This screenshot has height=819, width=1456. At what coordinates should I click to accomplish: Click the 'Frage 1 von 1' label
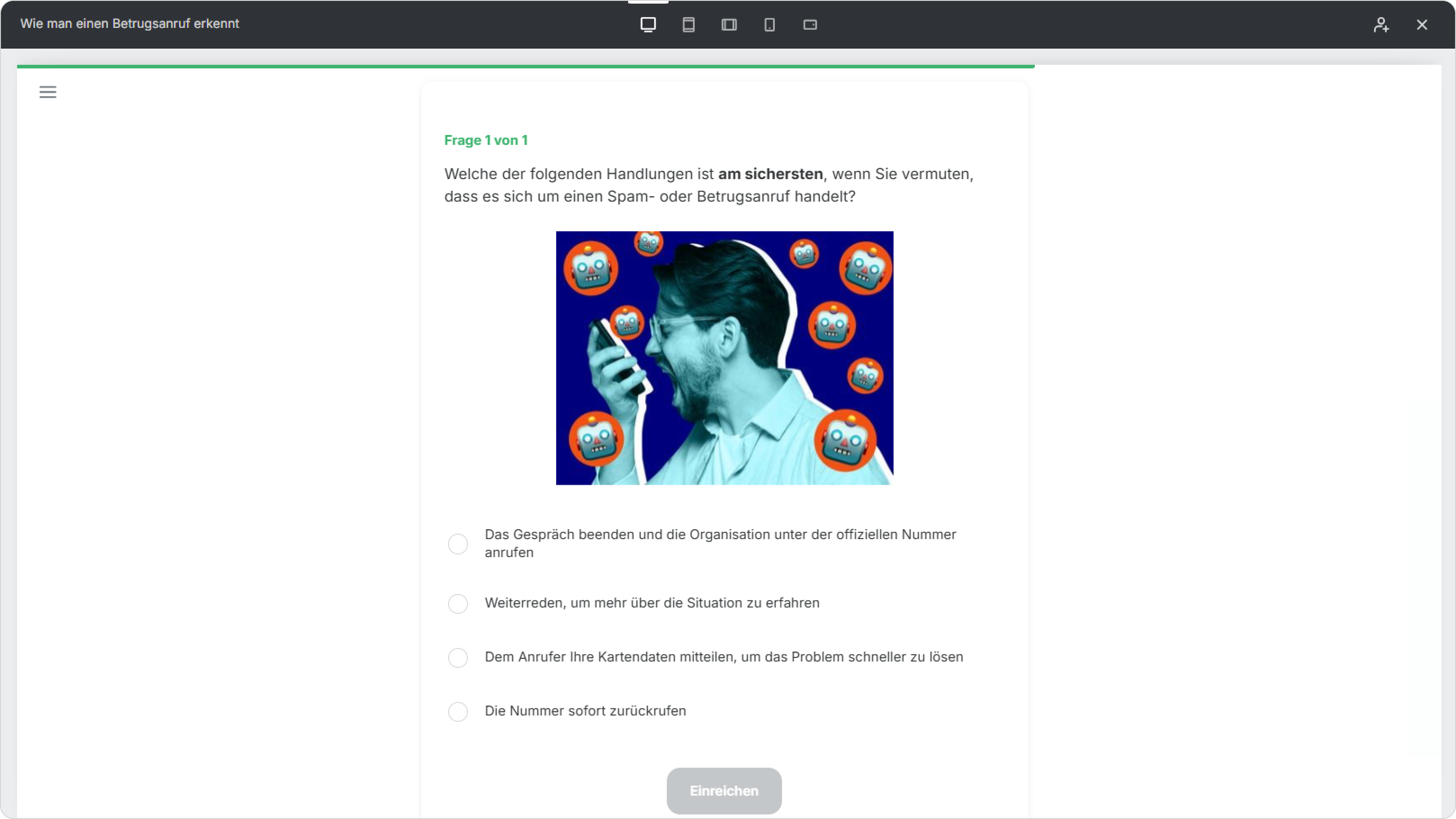pyautogui.click(x=486, y=140)
